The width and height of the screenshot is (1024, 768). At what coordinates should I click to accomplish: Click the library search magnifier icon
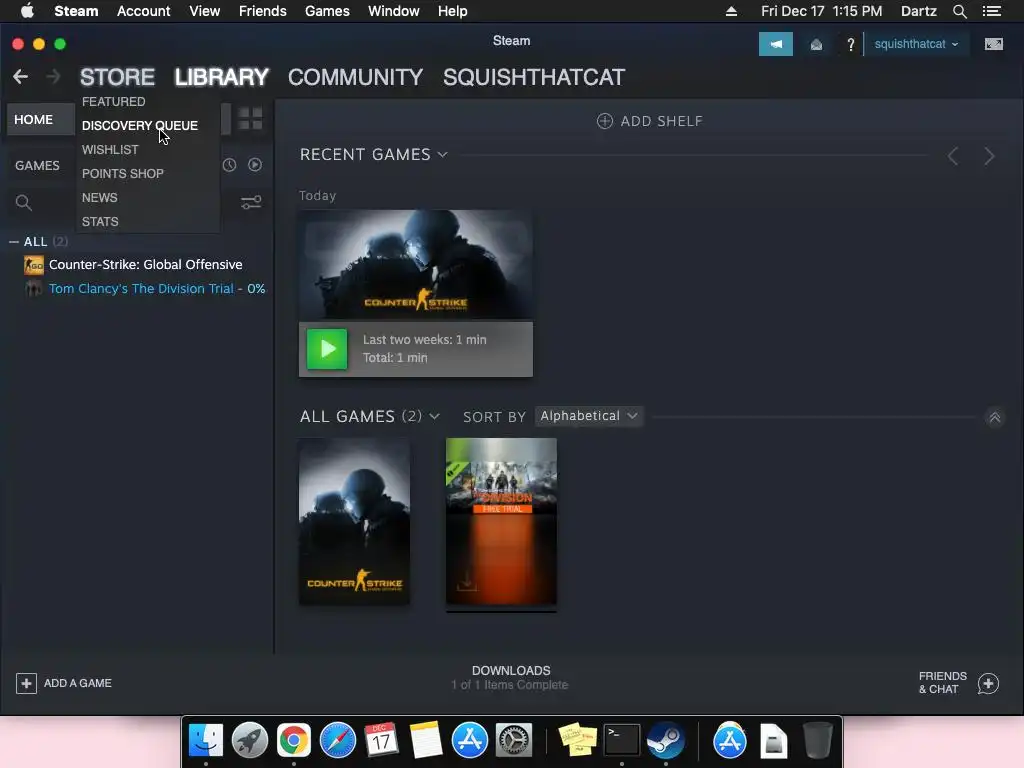pyautogui.click(x=24, y=202)
